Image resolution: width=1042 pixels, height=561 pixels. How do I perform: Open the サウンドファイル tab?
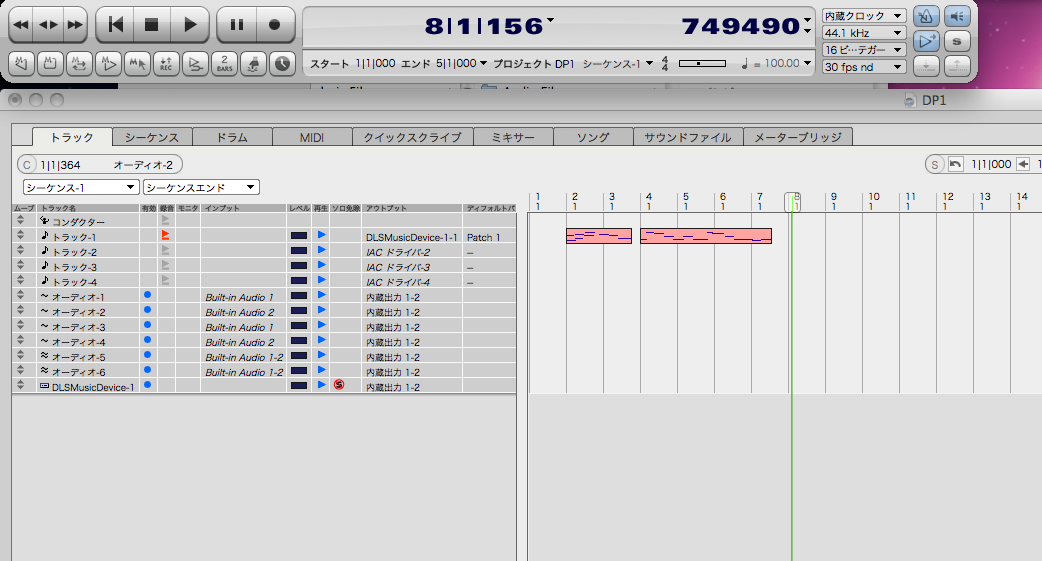pyautogui.click(x=688, y=138)
